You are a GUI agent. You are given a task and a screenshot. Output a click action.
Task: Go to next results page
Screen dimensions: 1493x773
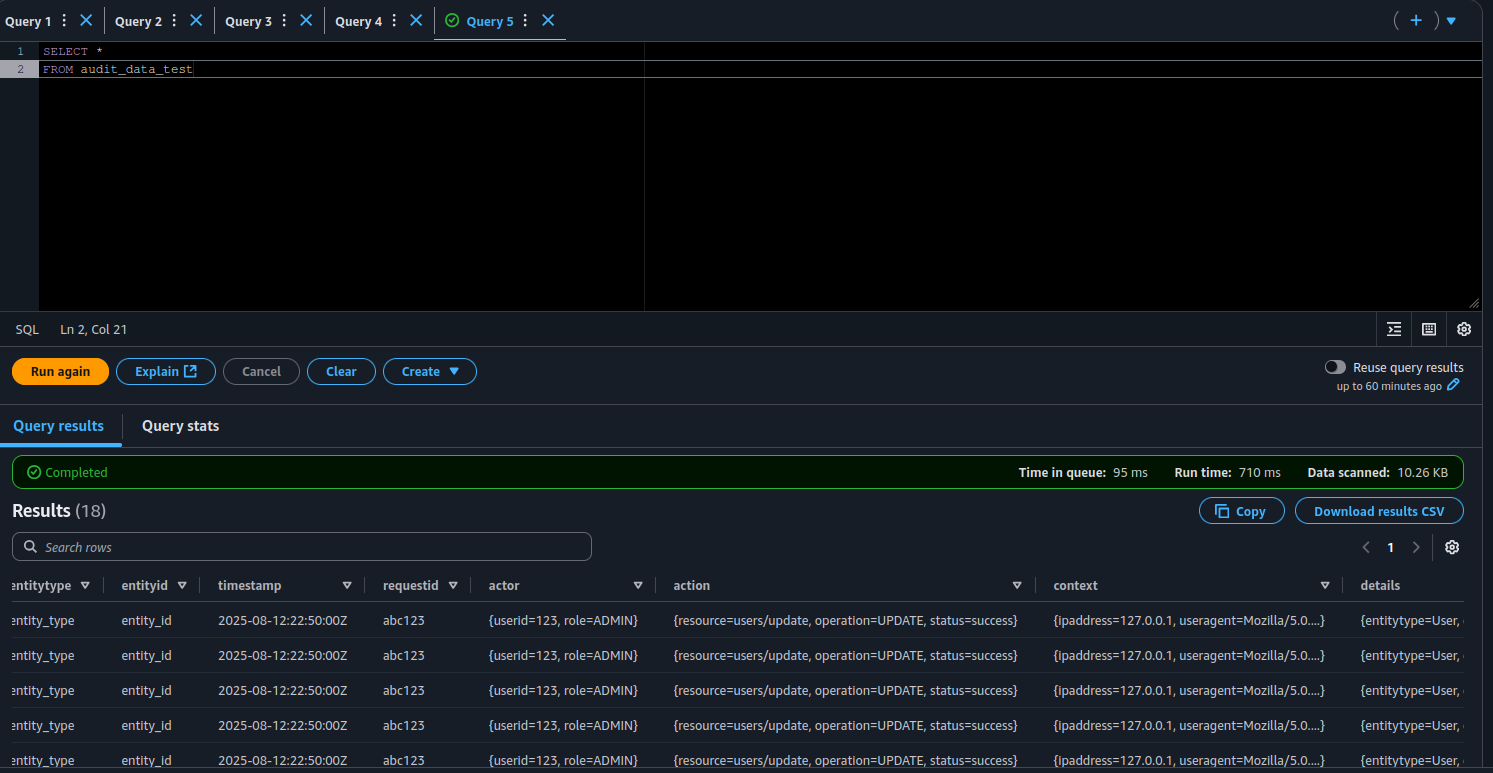coord(1416,547)
